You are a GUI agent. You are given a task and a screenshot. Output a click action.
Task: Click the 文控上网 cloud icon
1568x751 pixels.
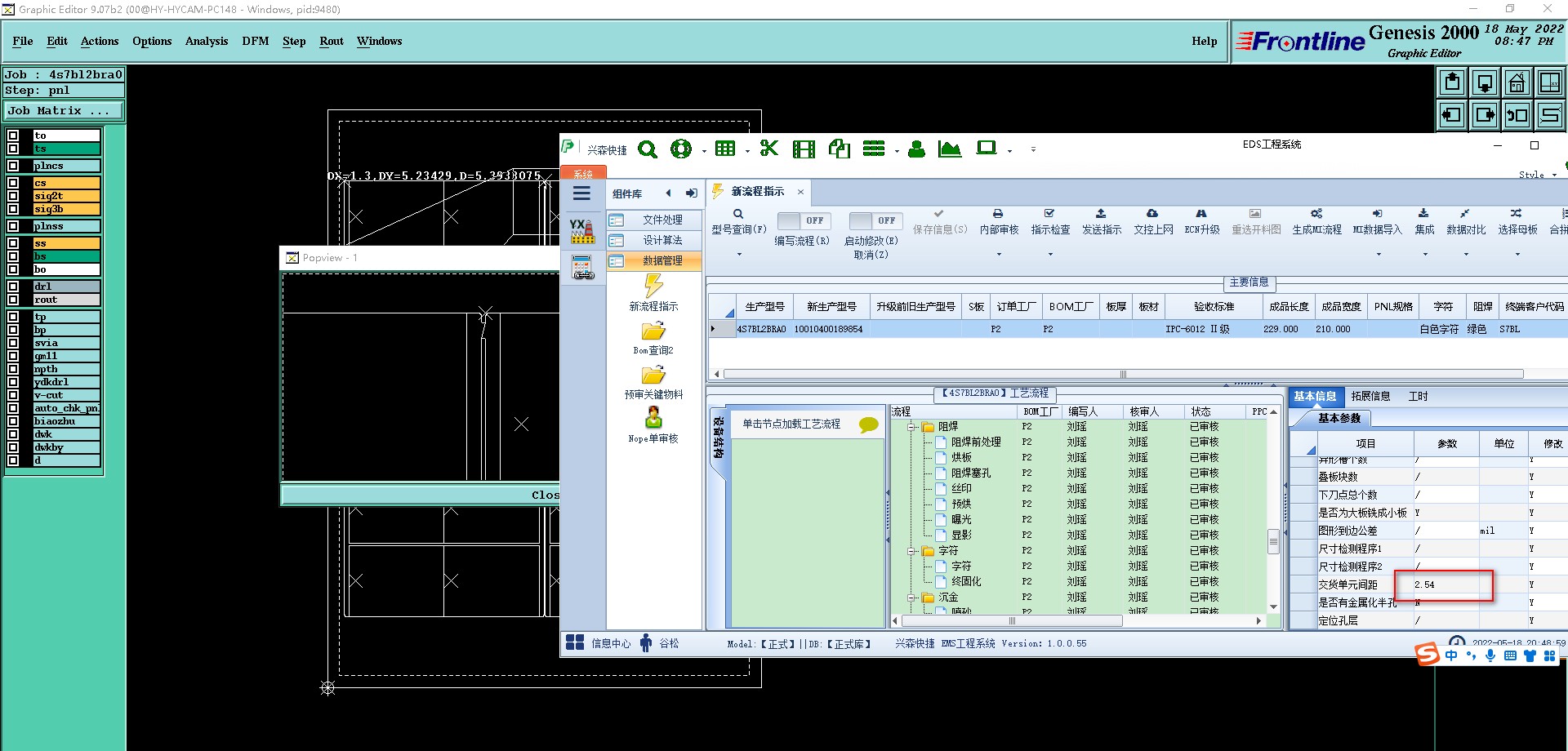pyautogui.click(x=1152, y=213)
